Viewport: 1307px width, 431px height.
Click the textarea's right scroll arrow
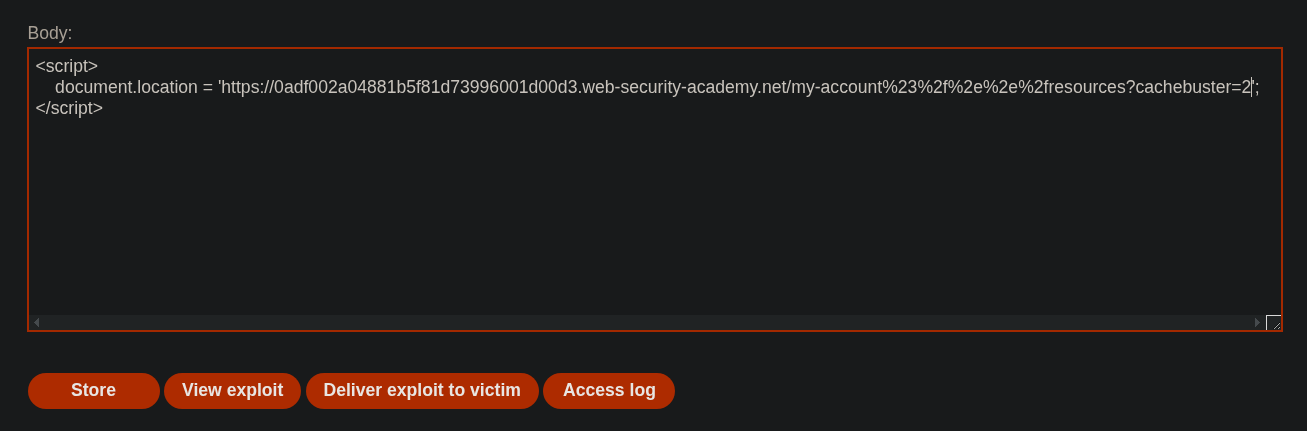1258,323
